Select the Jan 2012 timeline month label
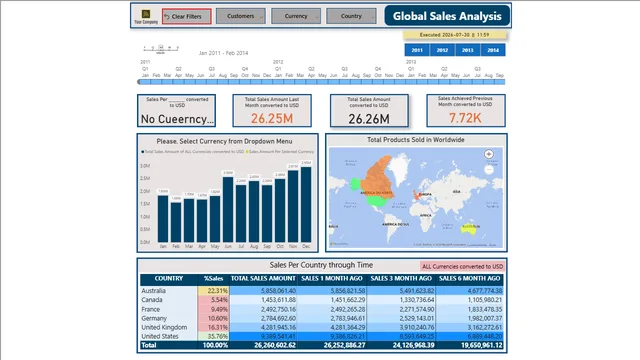 coord(278,76)
